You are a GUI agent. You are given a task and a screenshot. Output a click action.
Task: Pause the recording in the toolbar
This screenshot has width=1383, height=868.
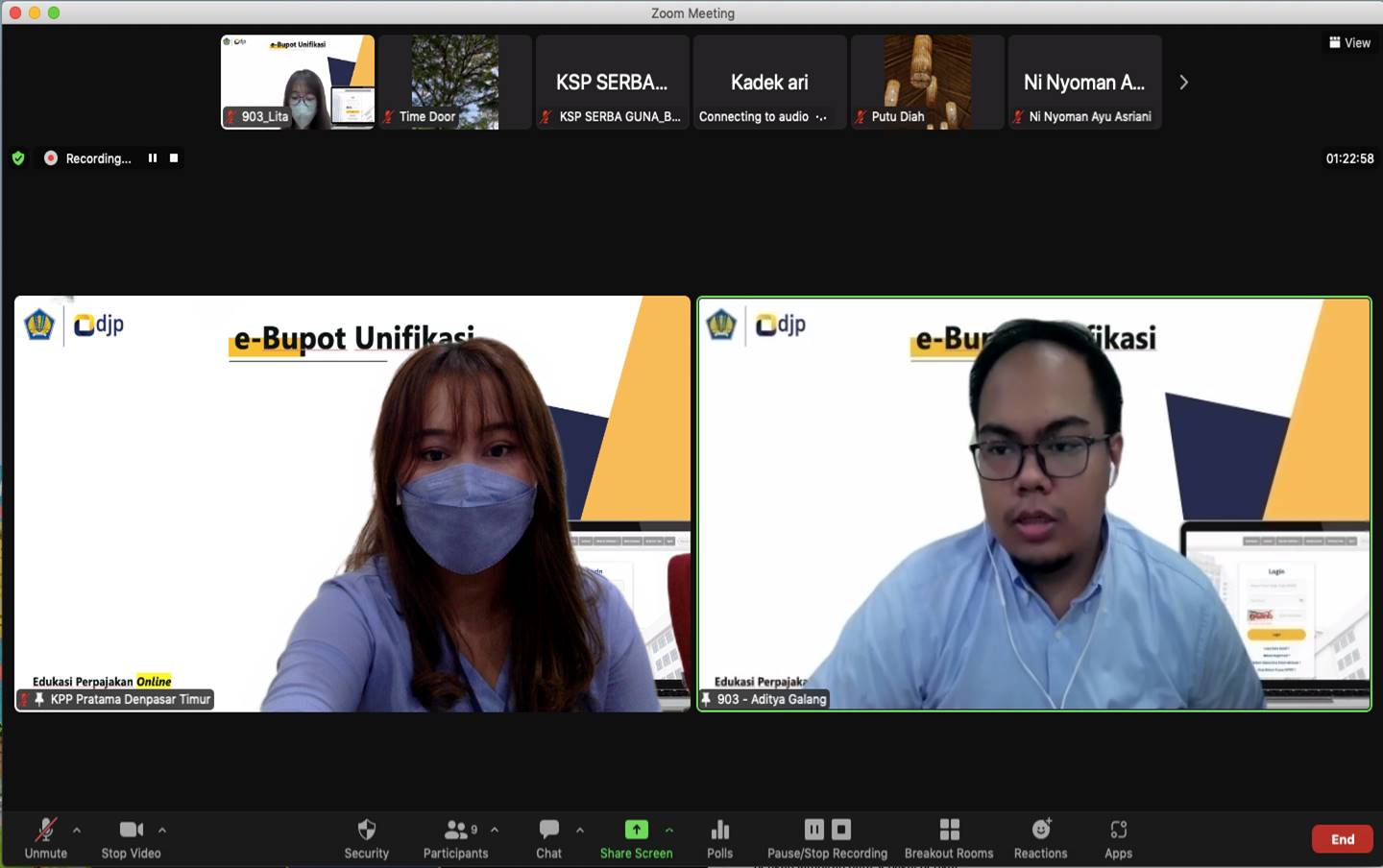coord(813,830)
